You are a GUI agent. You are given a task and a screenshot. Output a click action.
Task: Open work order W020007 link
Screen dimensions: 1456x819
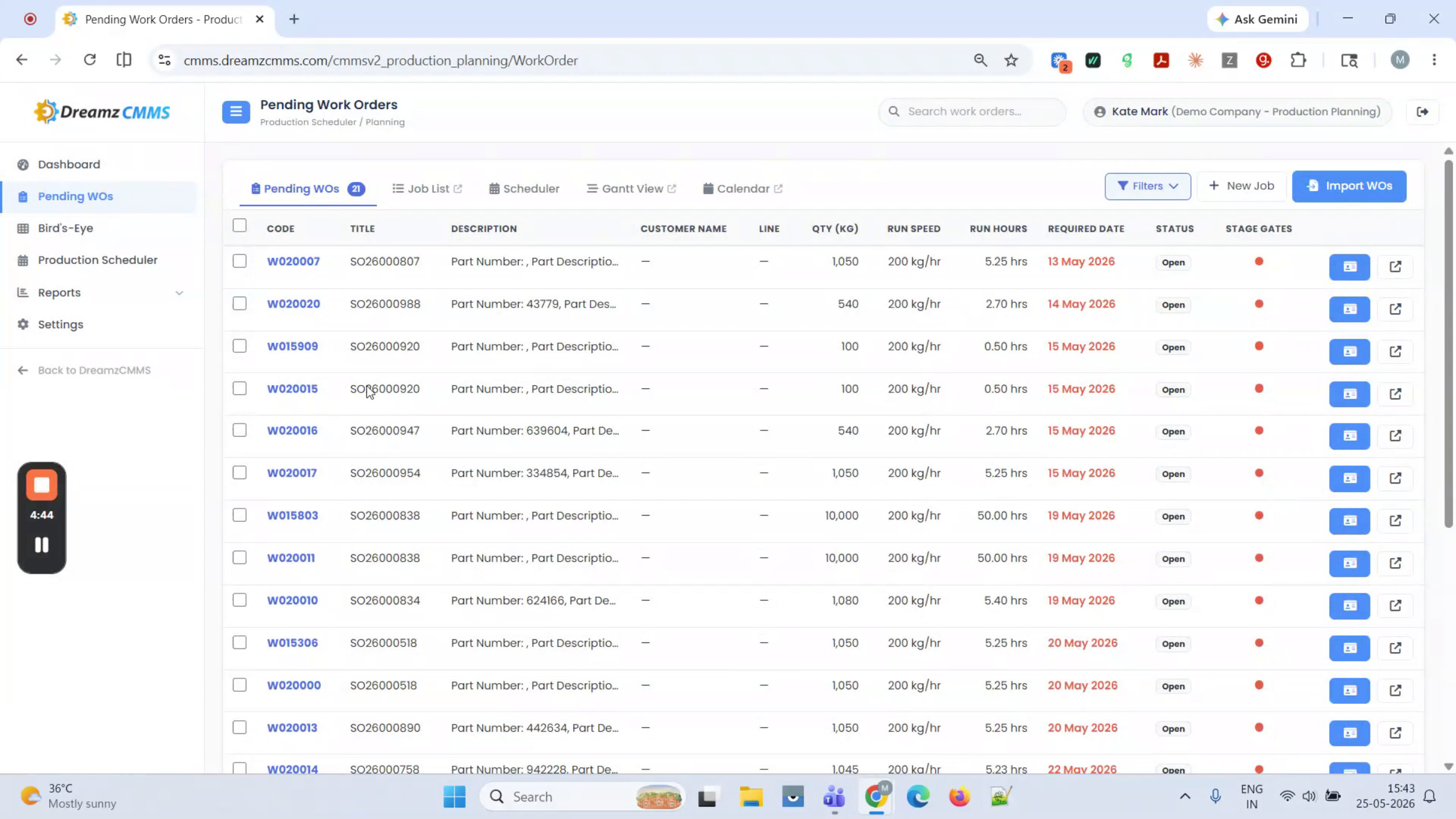293,261
